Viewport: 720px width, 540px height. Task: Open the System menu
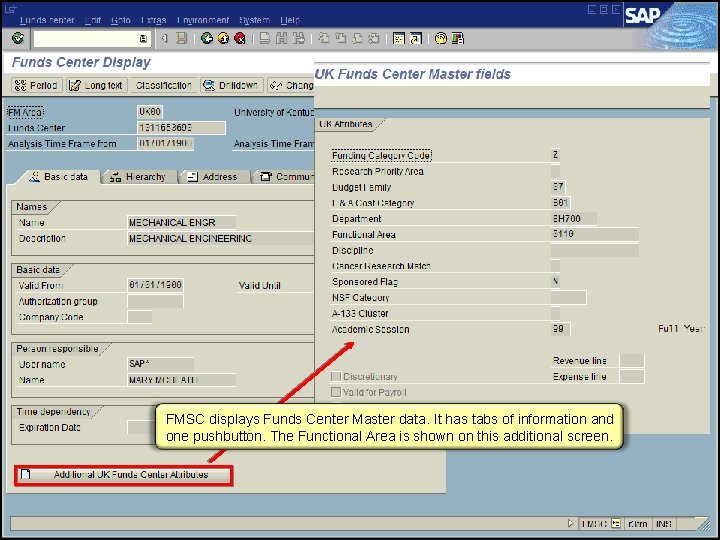[254, 20]
